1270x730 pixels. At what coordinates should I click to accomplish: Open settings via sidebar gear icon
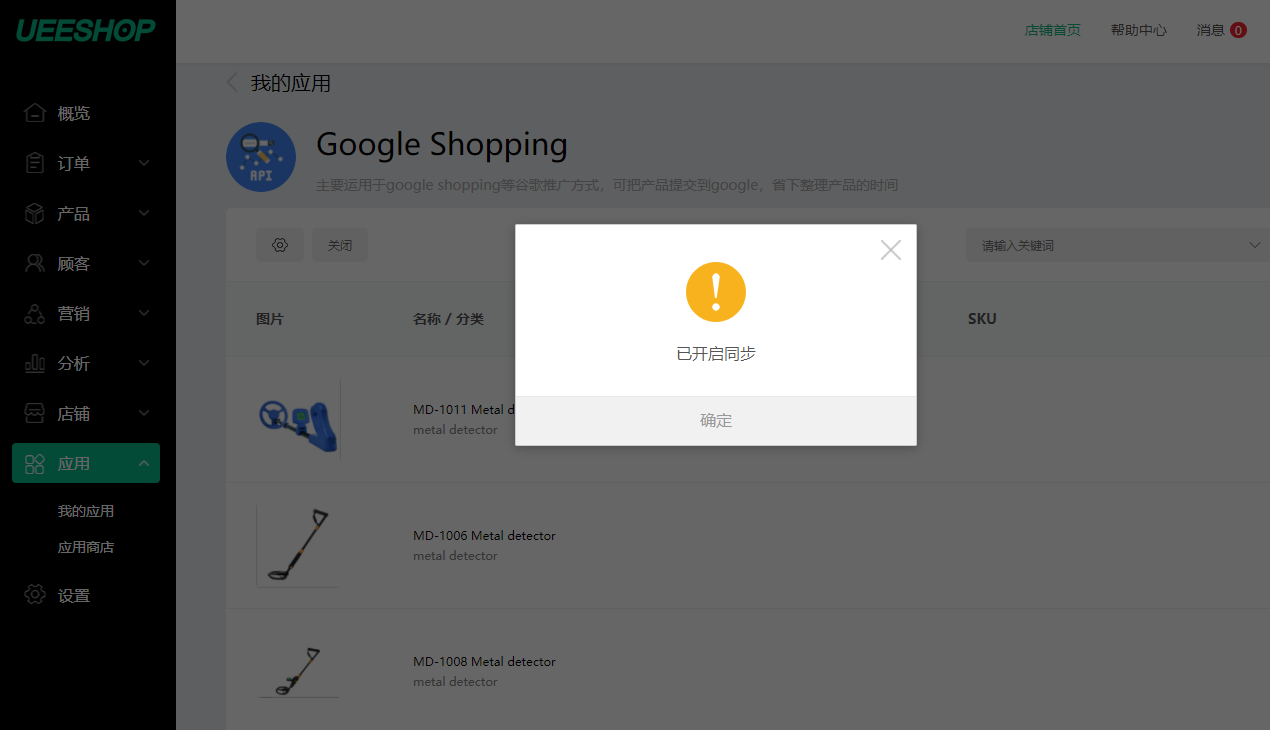point(35,595)
